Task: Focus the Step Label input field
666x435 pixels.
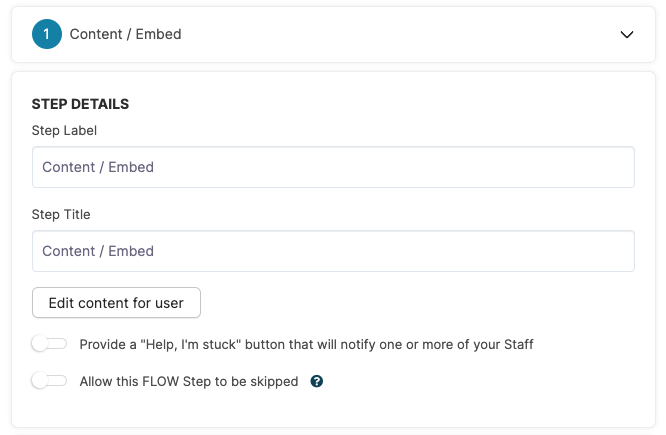Action: click(x=333, y=167)
